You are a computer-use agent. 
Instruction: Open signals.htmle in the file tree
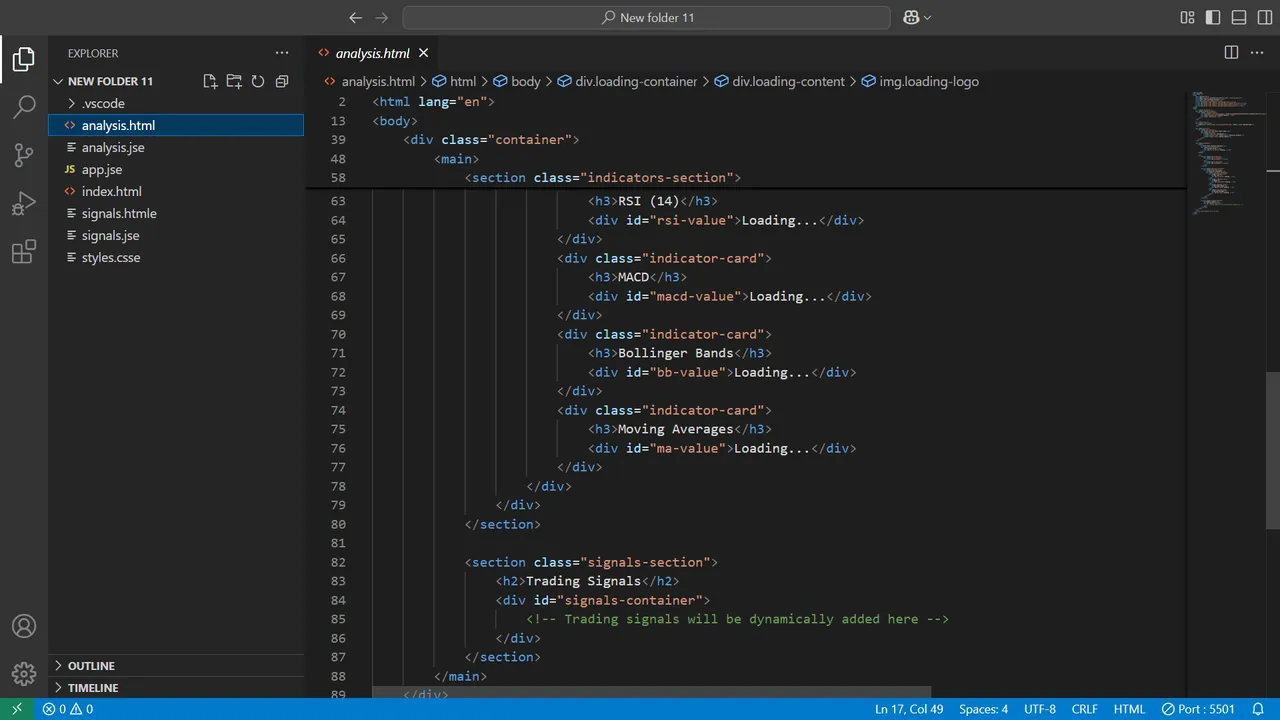(176, 213)
